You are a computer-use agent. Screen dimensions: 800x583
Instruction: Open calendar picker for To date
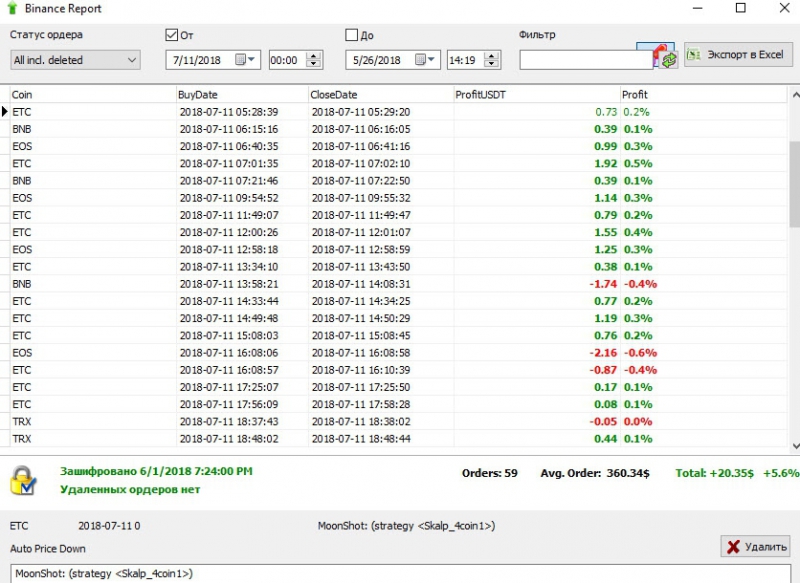pyautogui.click(x=420, y=60)
